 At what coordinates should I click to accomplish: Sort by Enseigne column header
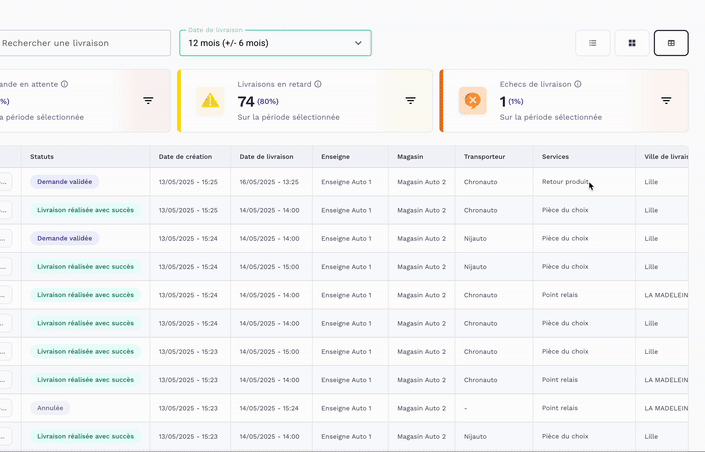[335, 157]
